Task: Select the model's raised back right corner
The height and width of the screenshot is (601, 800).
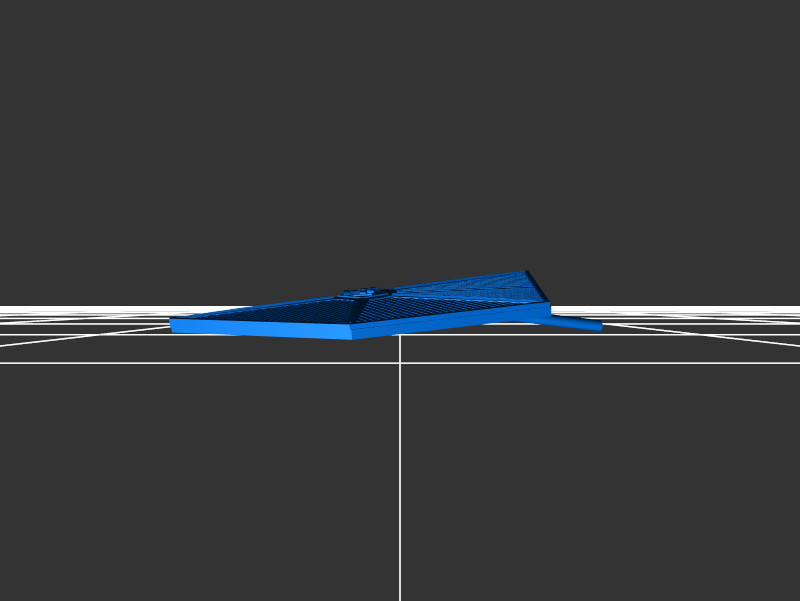Action: [x=527, y=273]
